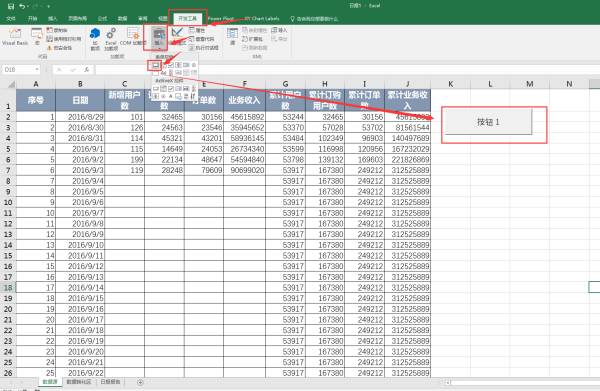Click the 源 XML source icon
Screen dimensions: 600x391
click(x=232, y=37)
